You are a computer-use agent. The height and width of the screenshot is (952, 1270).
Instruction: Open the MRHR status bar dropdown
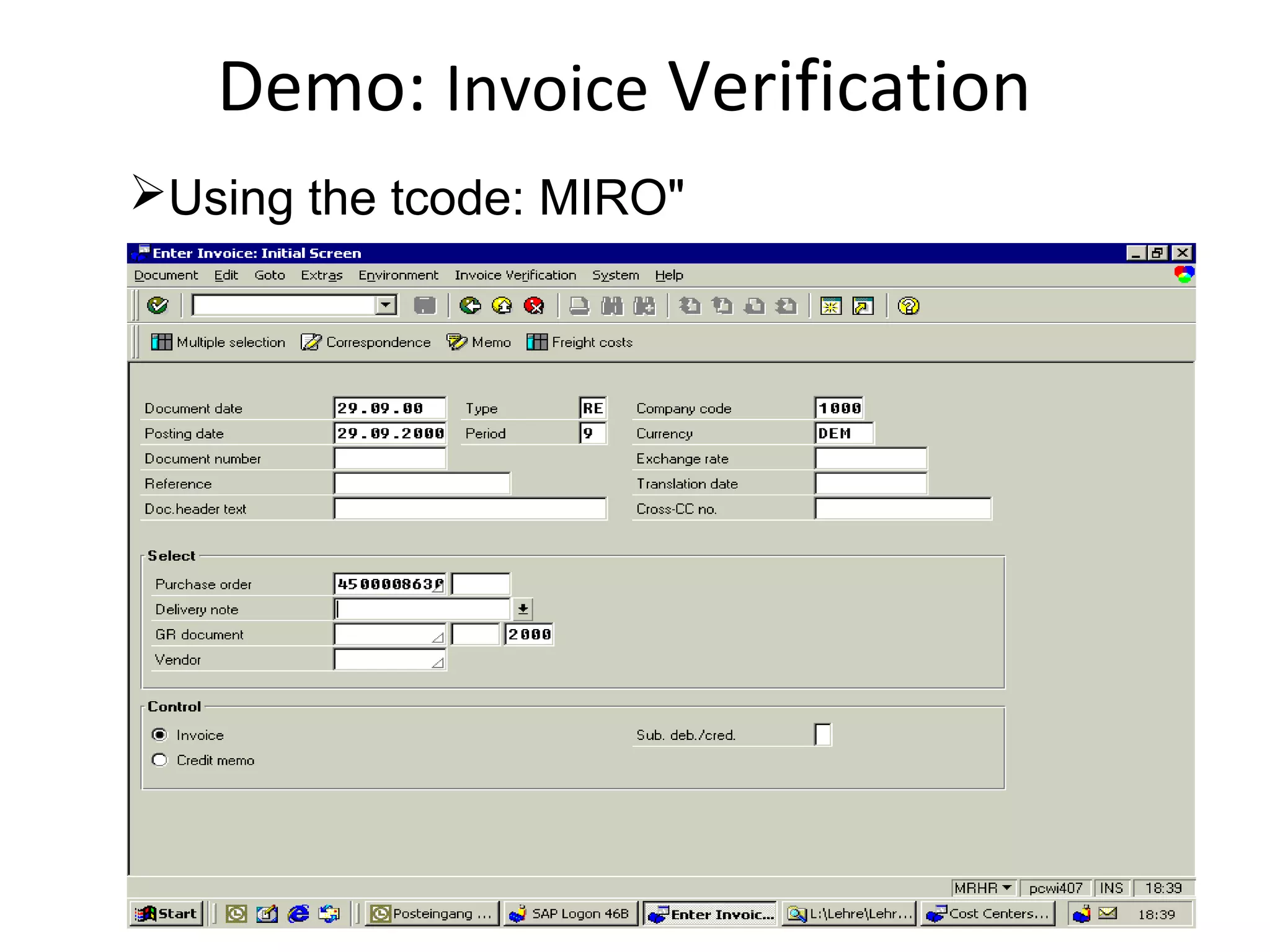click(x=983, y=888)
